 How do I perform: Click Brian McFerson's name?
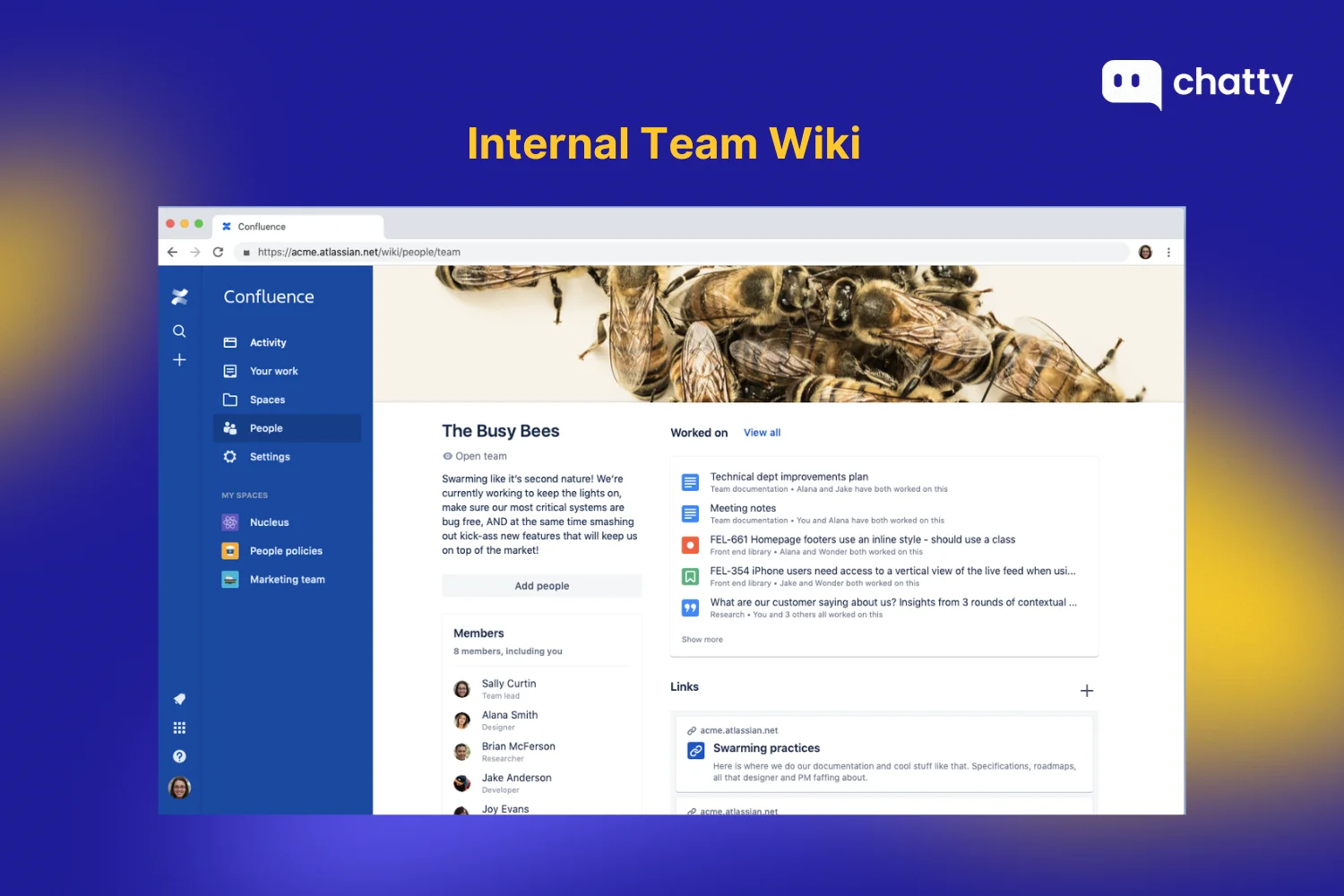coord(518,746)
